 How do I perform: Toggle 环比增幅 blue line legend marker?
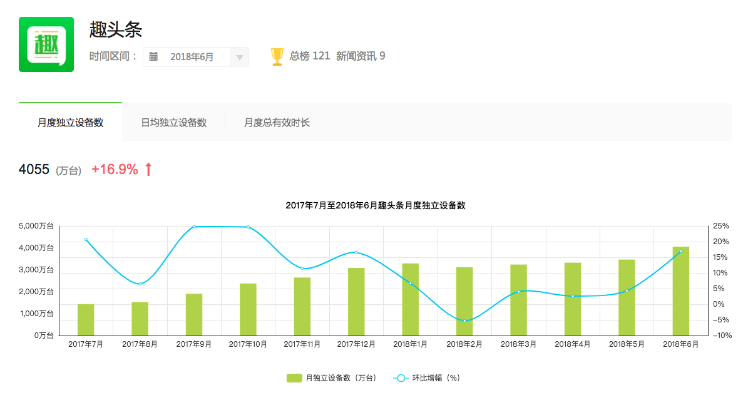[401, 378]
